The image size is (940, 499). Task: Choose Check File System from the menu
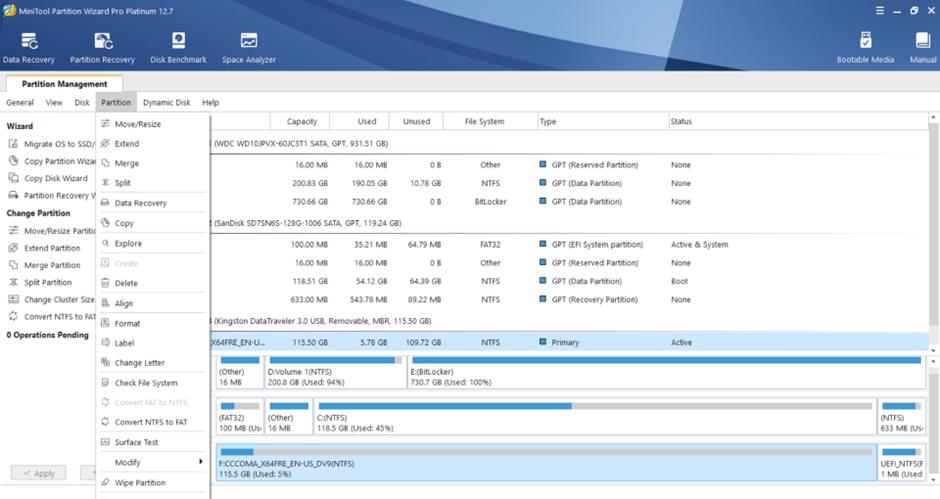click(146, 383)
